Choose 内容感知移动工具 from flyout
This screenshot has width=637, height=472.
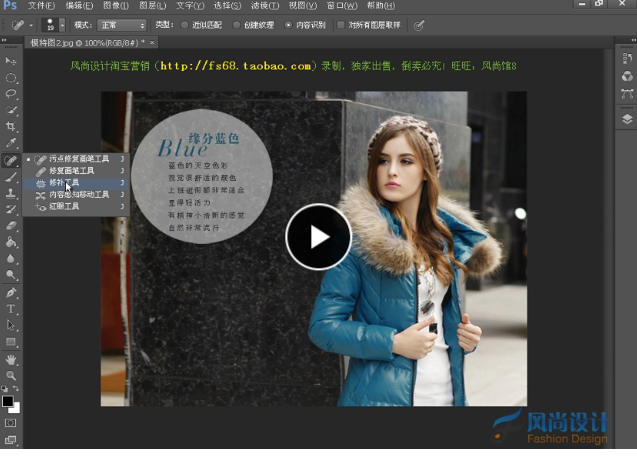(x=76, y=195)
